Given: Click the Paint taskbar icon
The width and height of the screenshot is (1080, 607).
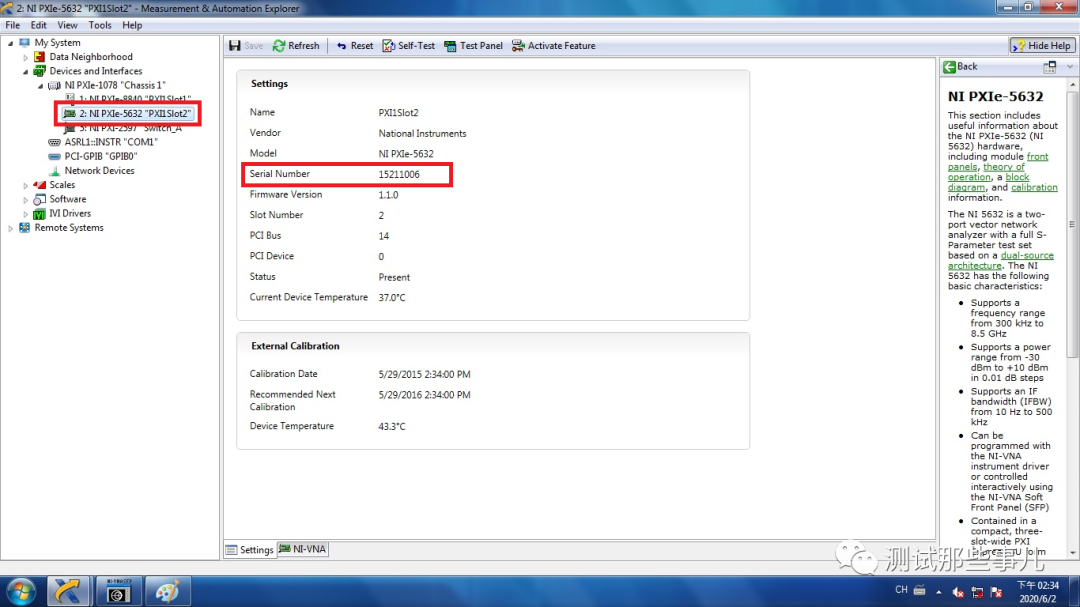Looking at the screenshot, I should (167, 591).
